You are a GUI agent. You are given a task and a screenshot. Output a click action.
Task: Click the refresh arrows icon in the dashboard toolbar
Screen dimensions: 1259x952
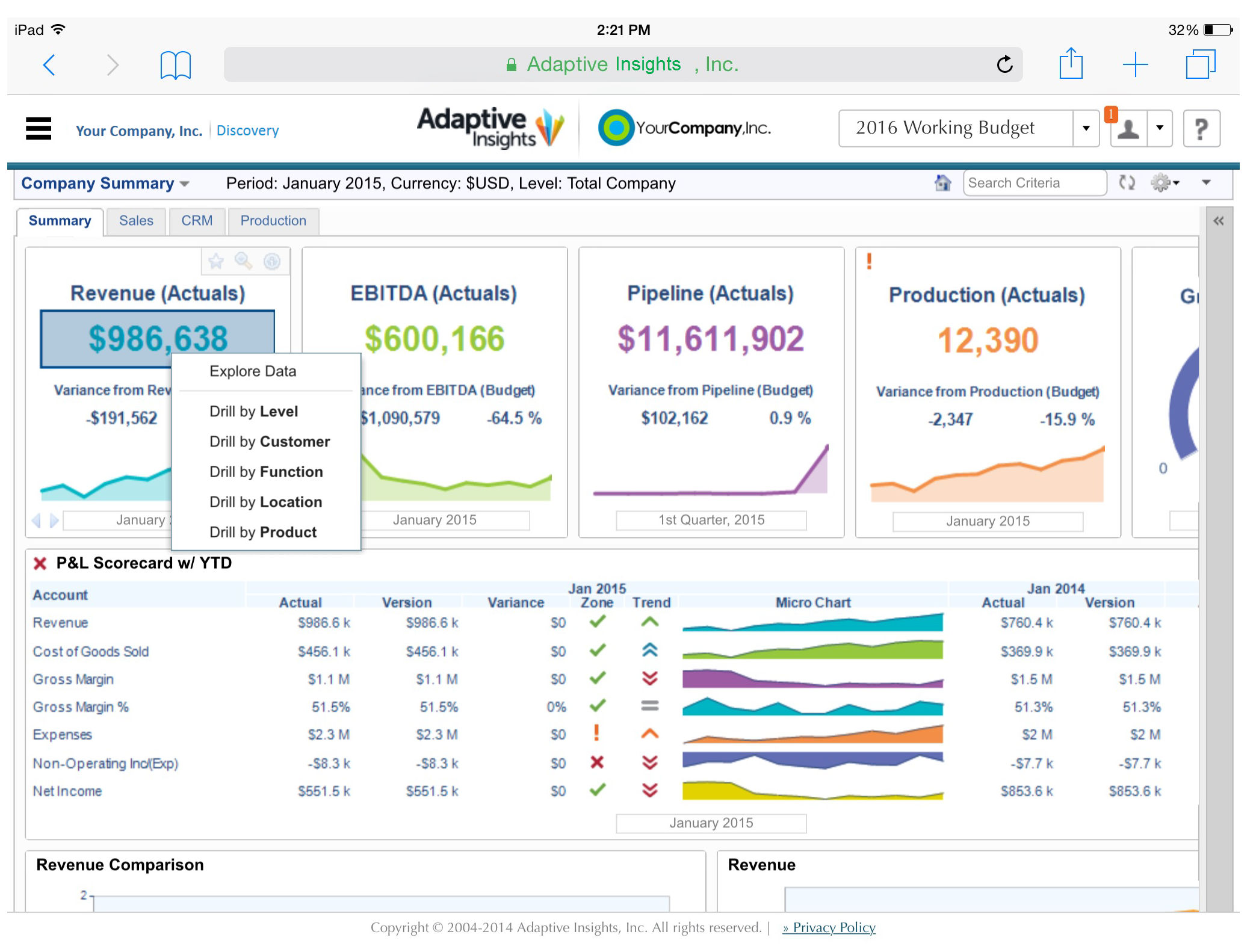click(x=1127, y=182)
